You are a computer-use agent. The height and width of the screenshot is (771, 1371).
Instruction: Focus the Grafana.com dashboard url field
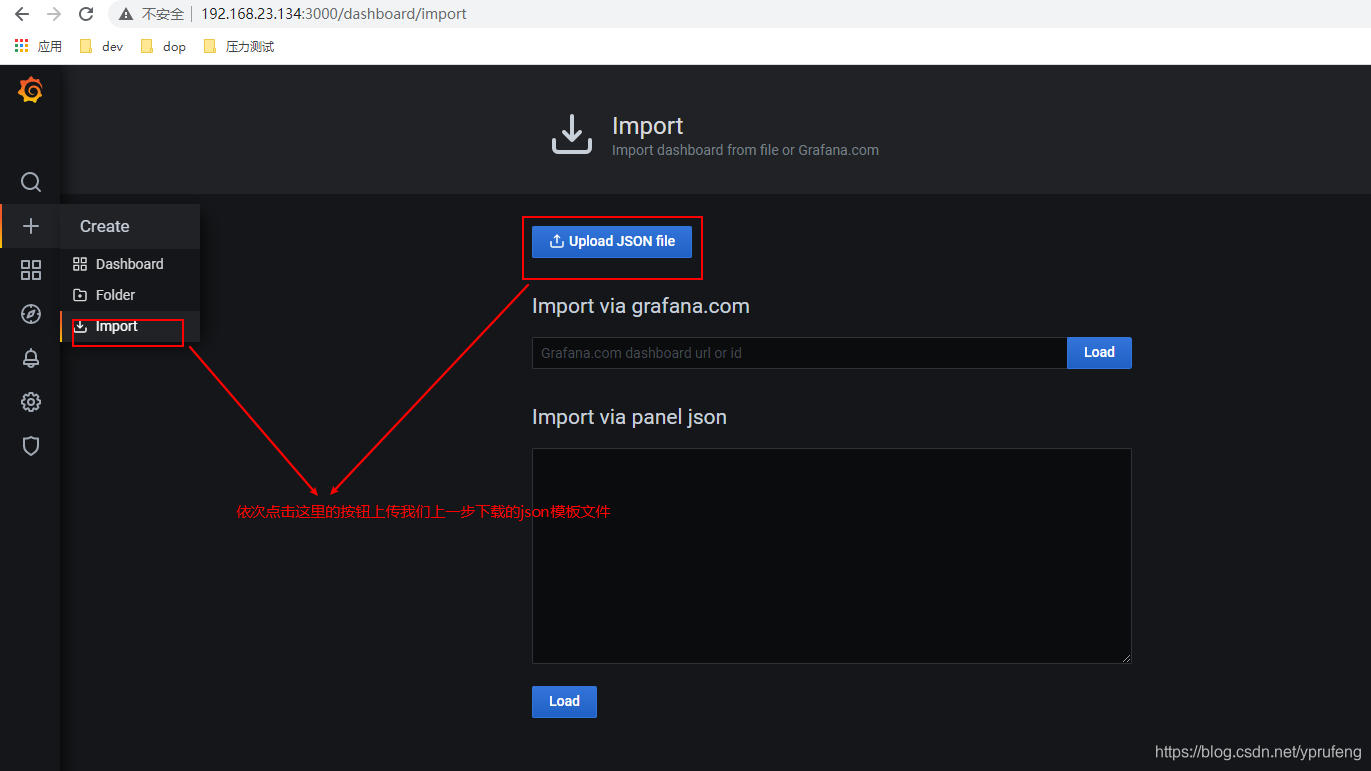coord(799,353)
